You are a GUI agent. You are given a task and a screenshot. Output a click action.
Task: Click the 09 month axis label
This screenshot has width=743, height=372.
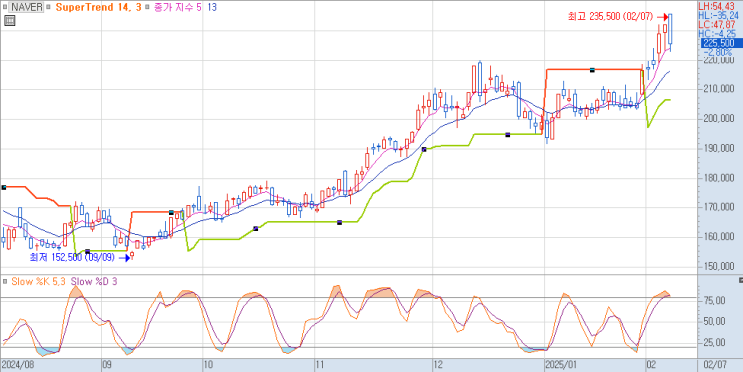coord(107,365)
